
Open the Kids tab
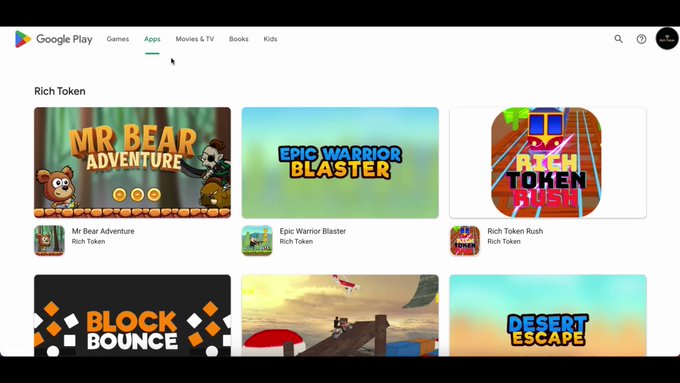270,39
